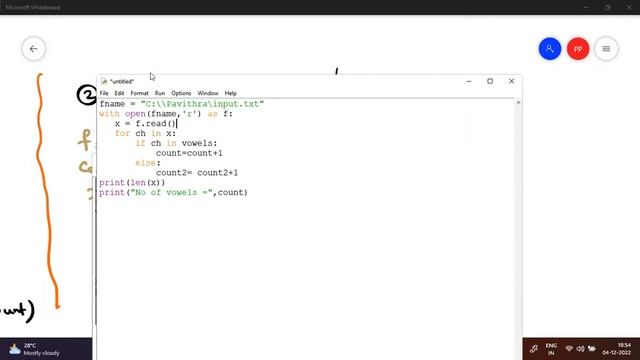
Task: Open the Edit menu in IDLE
Action: 119,93
